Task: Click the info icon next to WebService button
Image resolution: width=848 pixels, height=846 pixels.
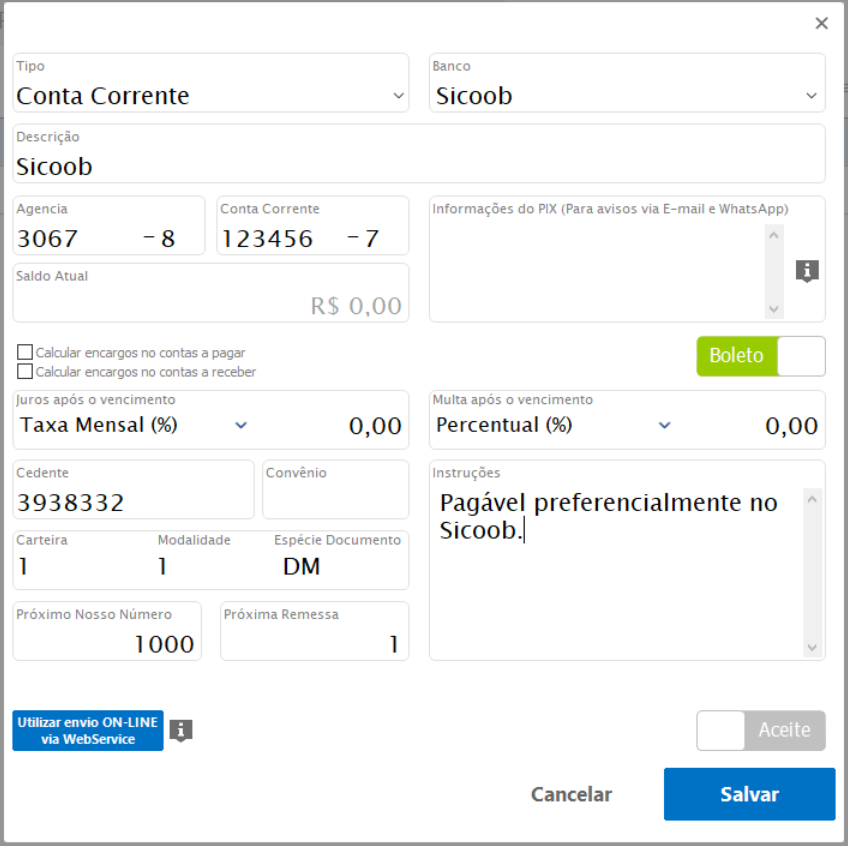Action: coord(180,731)
